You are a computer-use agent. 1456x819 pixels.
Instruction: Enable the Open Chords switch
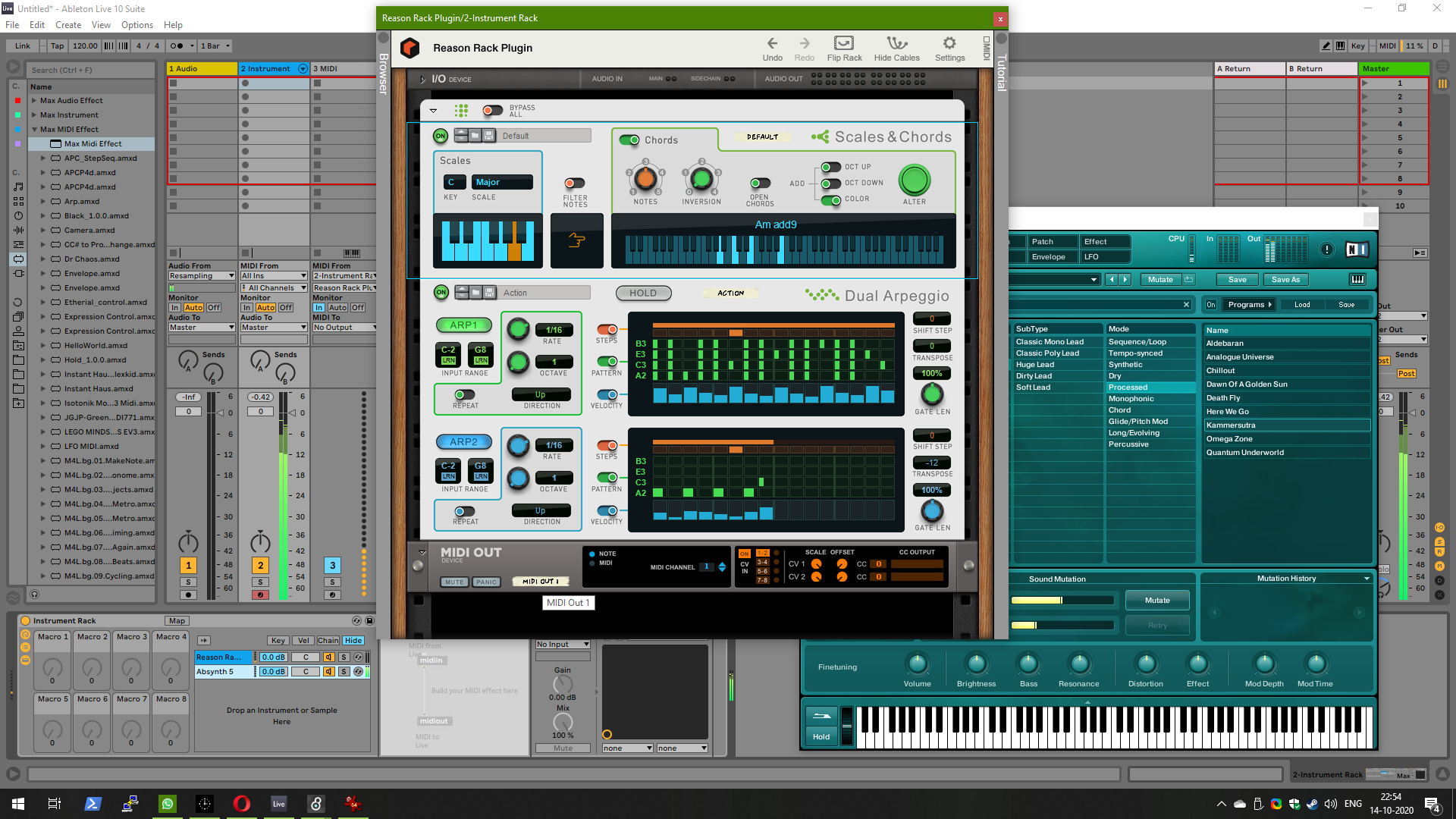(x=760, y=184)
